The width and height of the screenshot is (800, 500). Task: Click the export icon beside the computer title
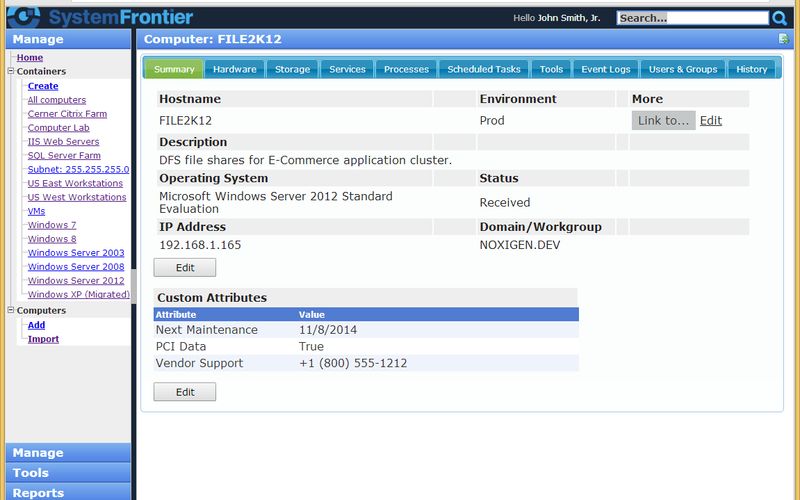(x=783, y=39)
